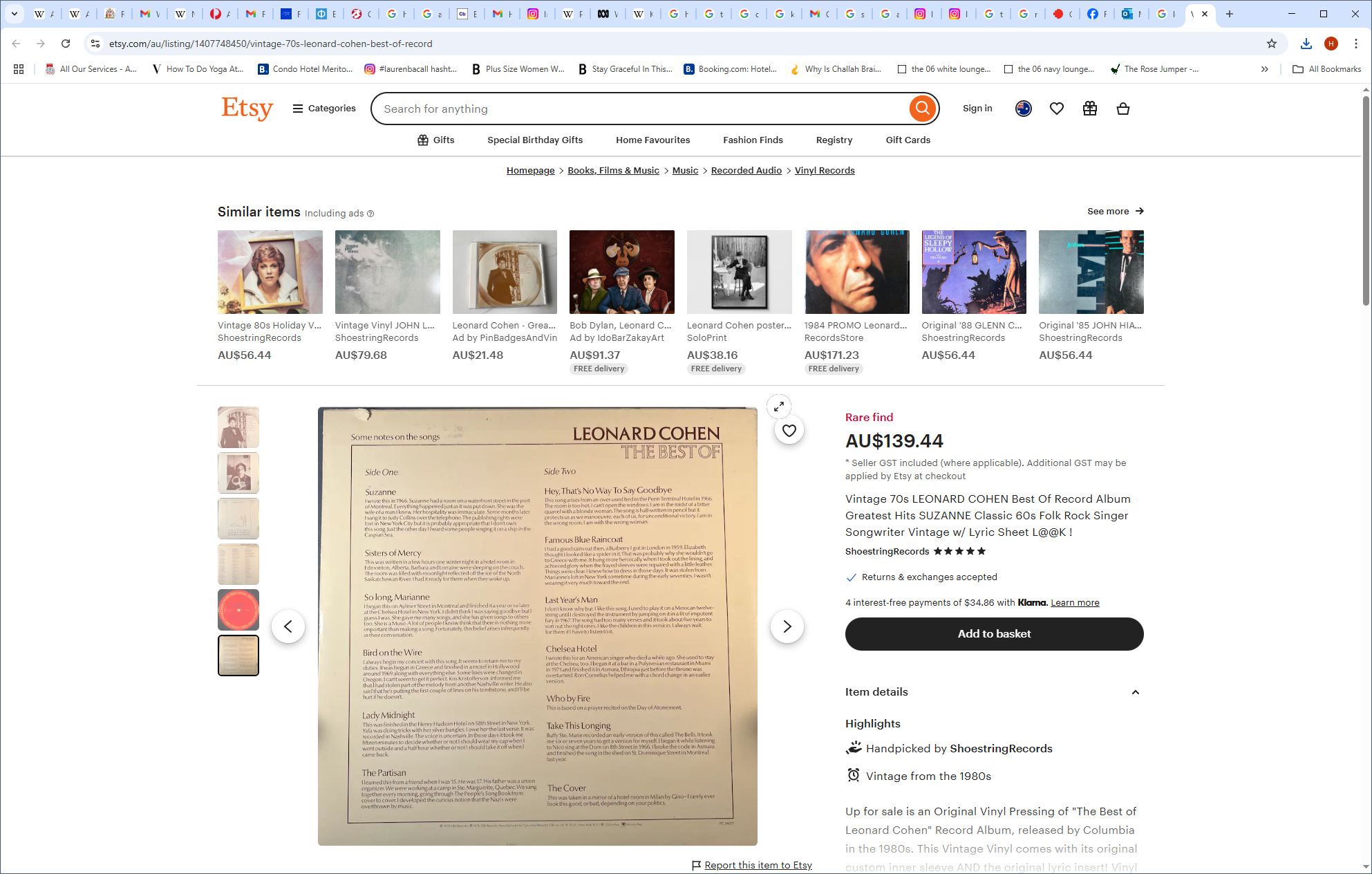Viewport: 1372px width, 874px height.
Task: Click the page vertical scrollbar
Action: click(x=1366, y=201)
